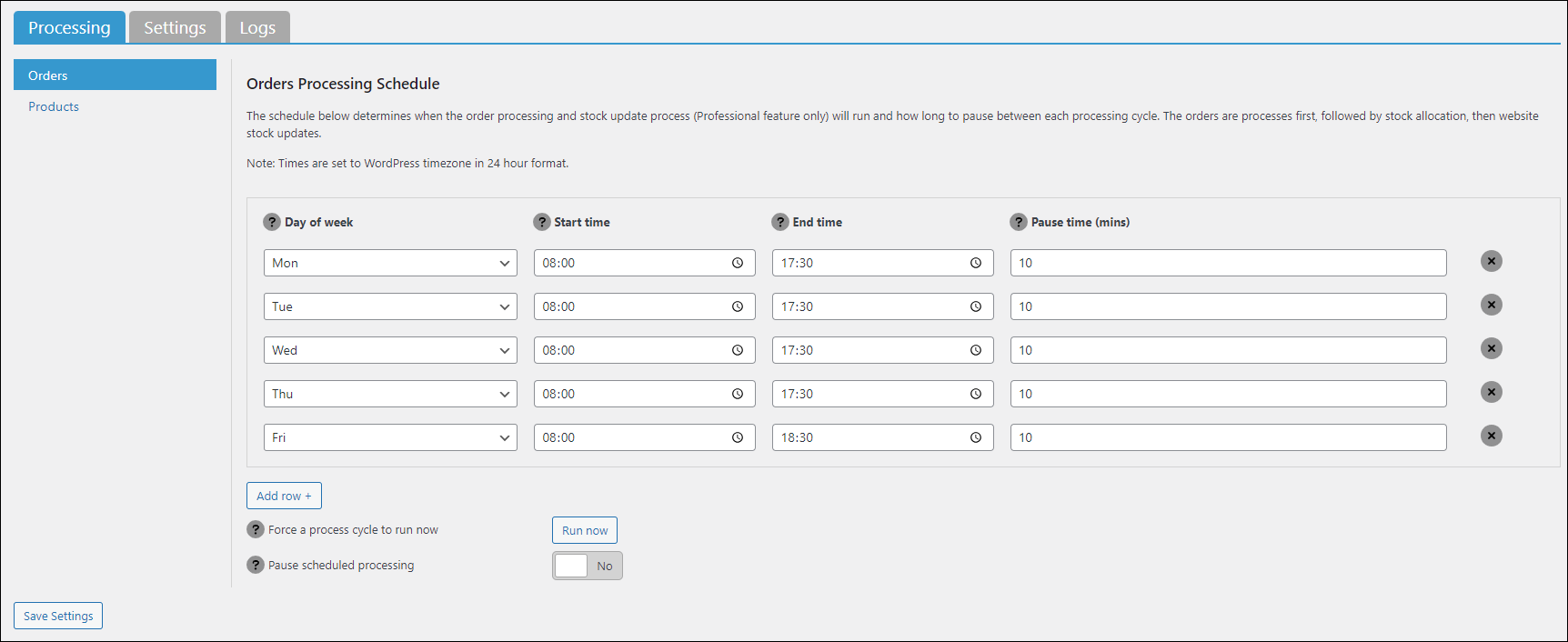Click the Orders Processing Schedule heading

pos(343,84)
